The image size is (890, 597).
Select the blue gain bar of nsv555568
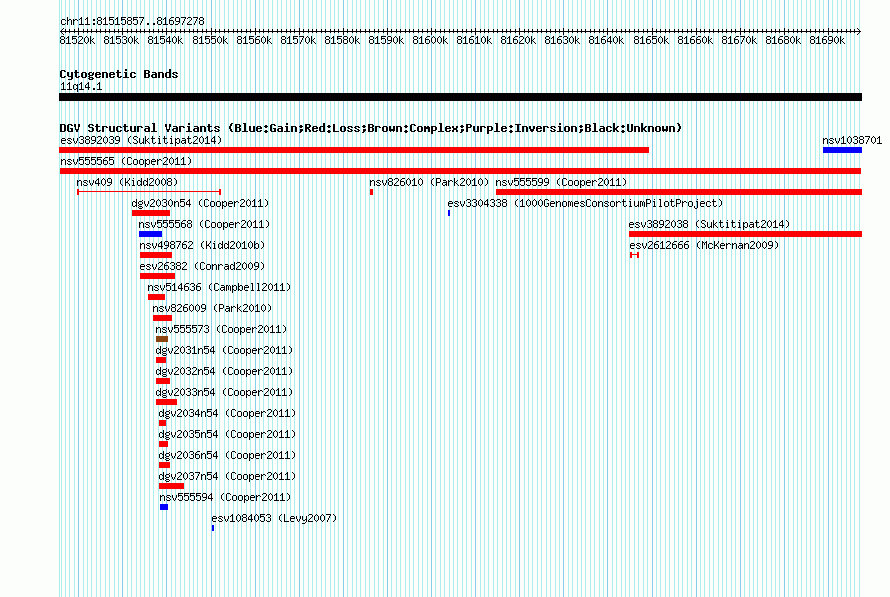[x=150, y=234]
